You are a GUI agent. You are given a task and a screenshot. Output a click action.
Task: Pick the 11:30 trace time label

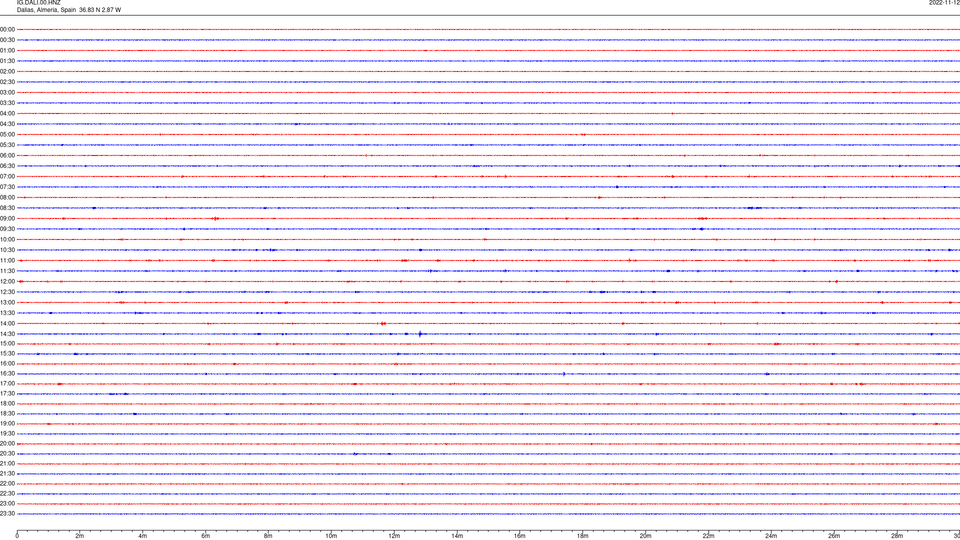coord(7,271)
